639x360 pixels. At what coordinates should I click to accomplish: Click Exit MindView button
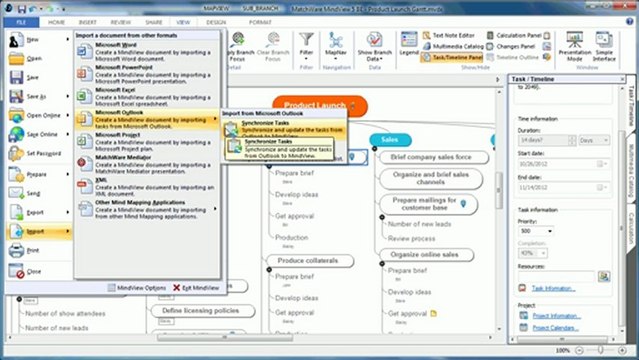[x=196, y=287]
